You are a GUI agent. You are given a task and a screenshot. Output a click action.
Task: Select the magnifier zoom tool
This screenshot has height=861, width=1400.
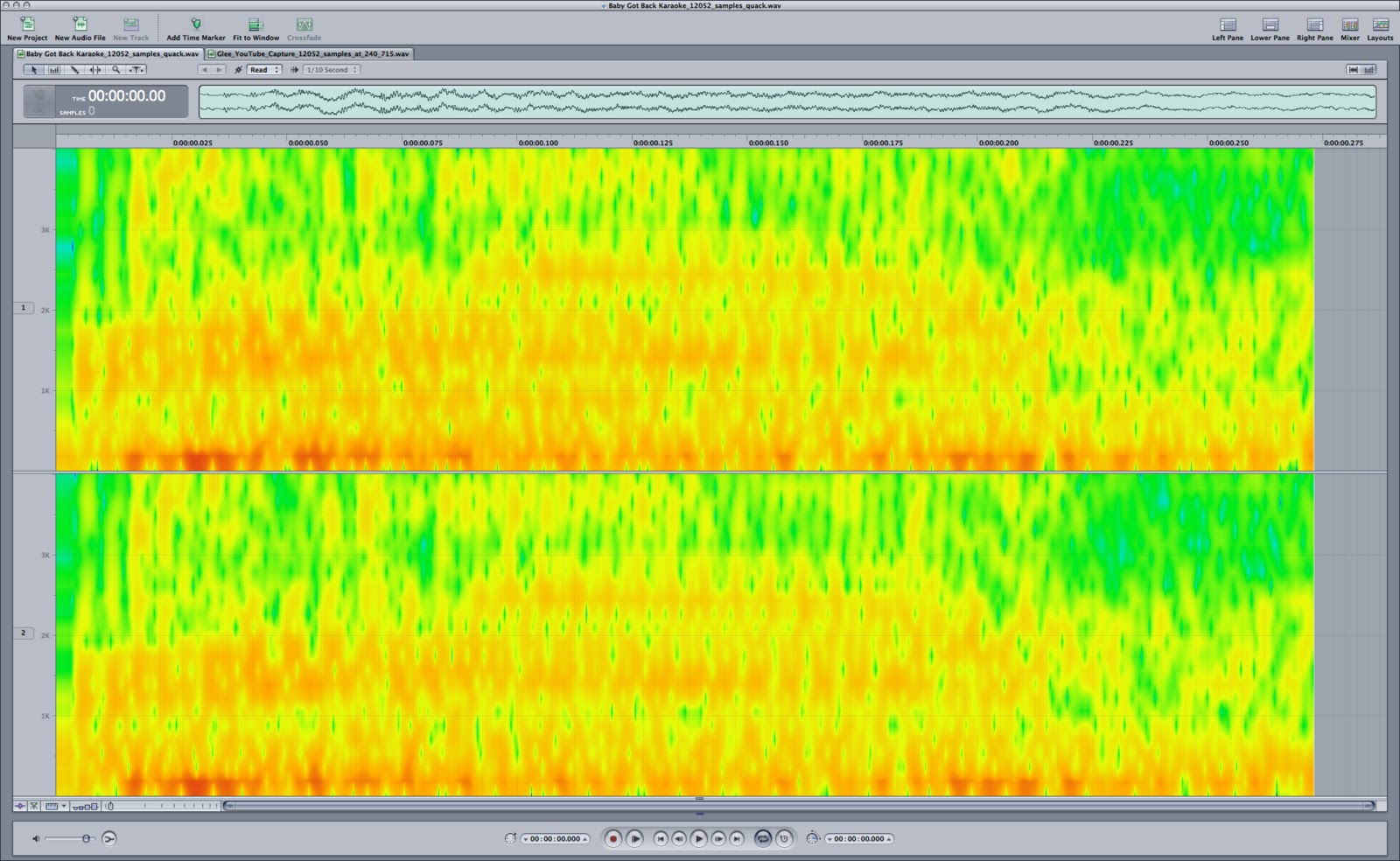(115, 70)
